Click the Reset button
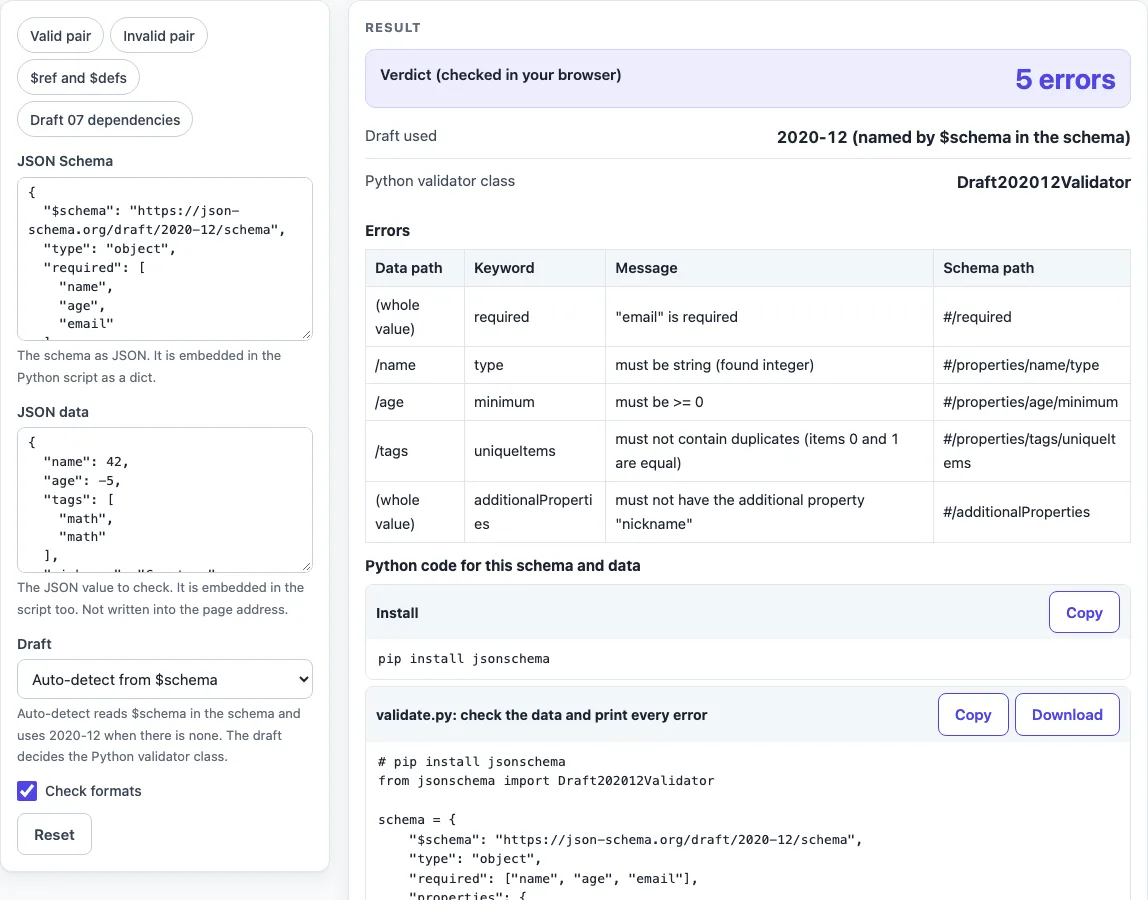1148x900 pixels. 54,834
